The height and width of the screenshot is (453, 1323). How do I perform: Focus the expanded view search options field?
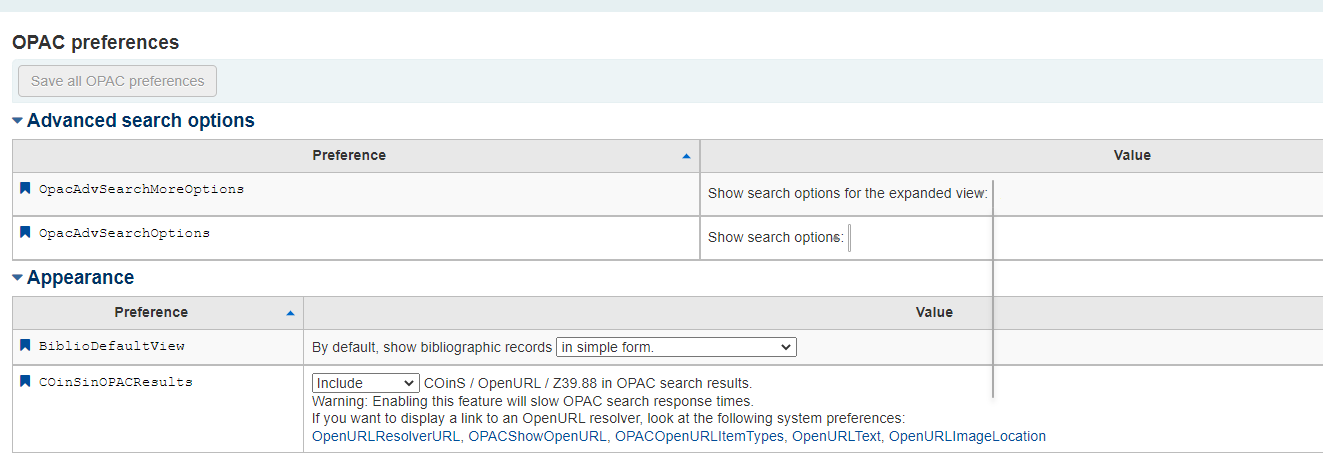pos(993,194)
